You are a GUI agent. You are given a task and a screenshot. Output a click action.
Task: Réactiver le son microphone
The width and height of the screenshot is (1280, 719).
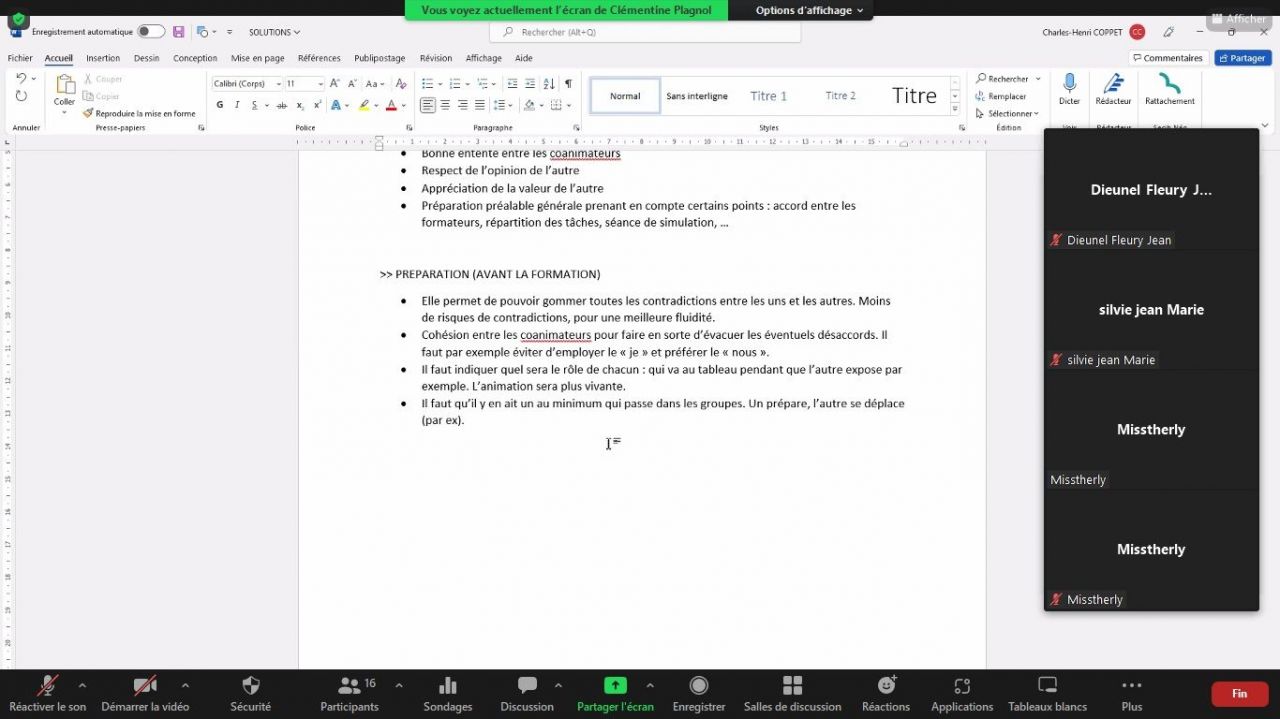47,694
